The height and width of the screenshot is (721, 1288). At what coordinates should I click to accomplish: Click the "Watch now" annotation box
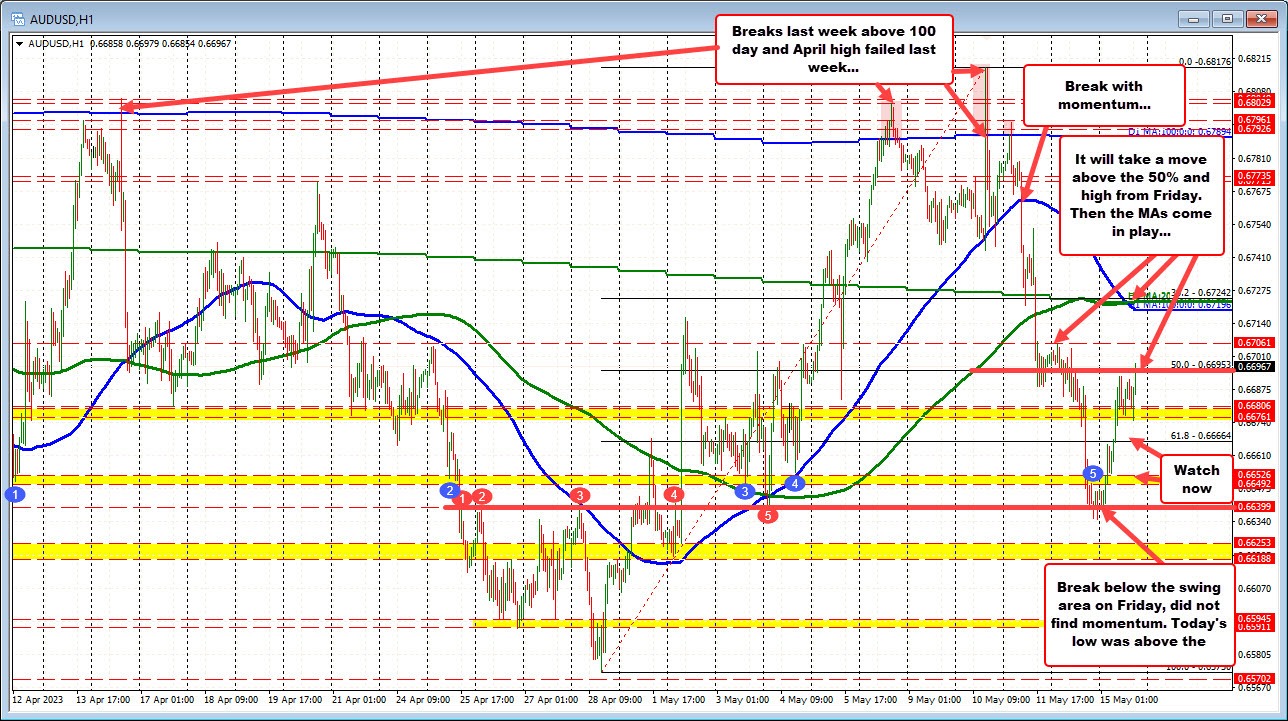coord(1196,479)
